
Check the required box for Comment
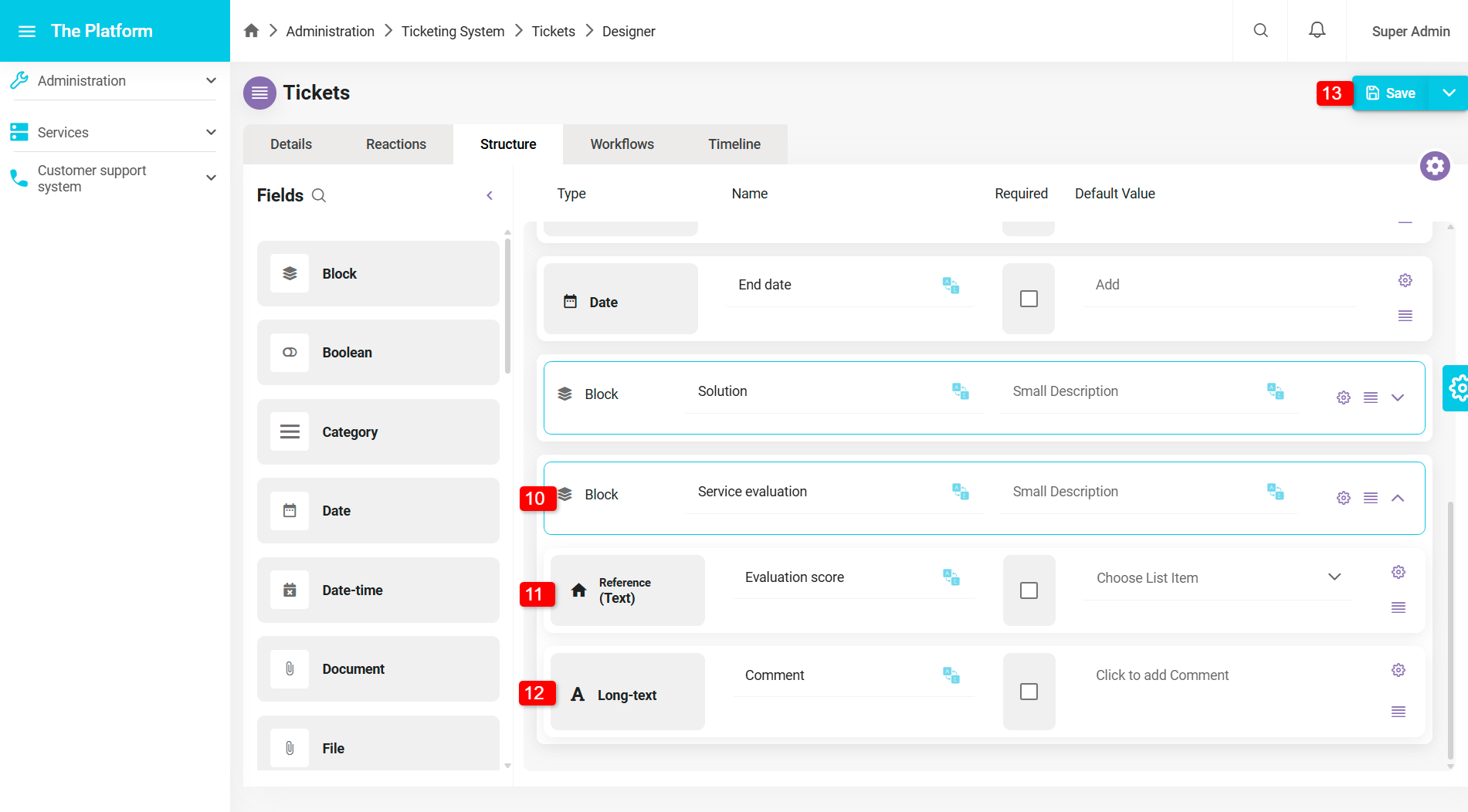[1028, 692]
